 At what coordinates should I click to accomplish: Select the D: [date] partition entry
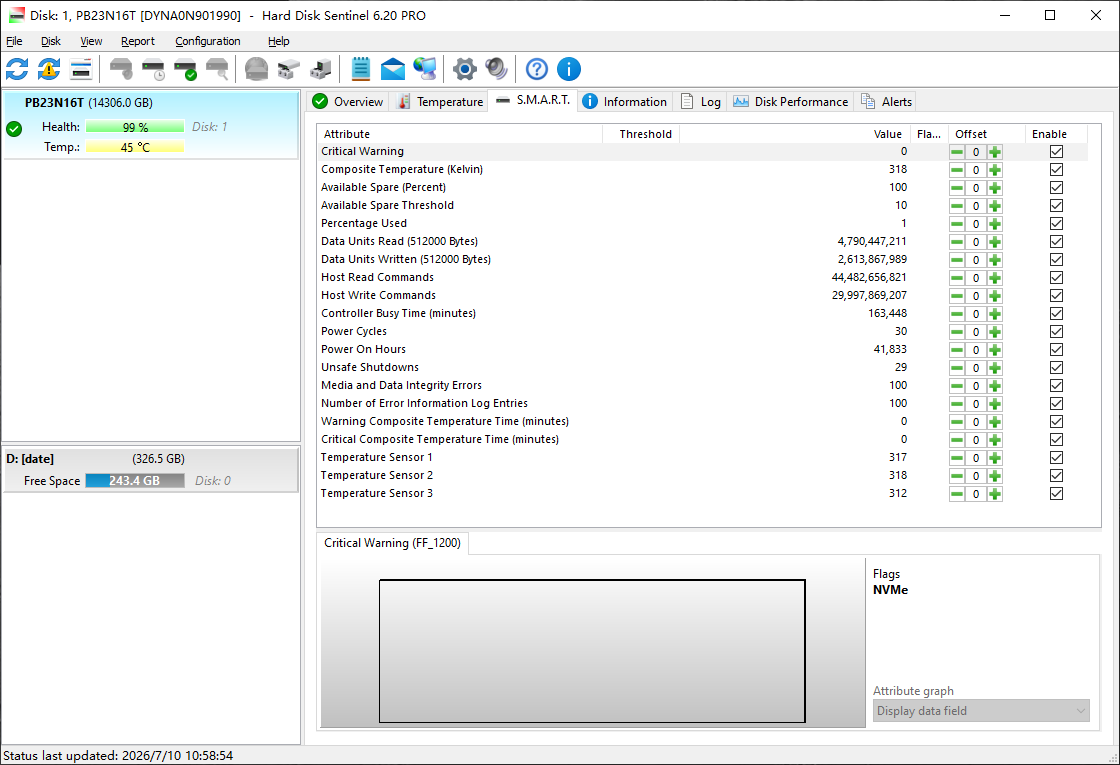coord(151,470)
